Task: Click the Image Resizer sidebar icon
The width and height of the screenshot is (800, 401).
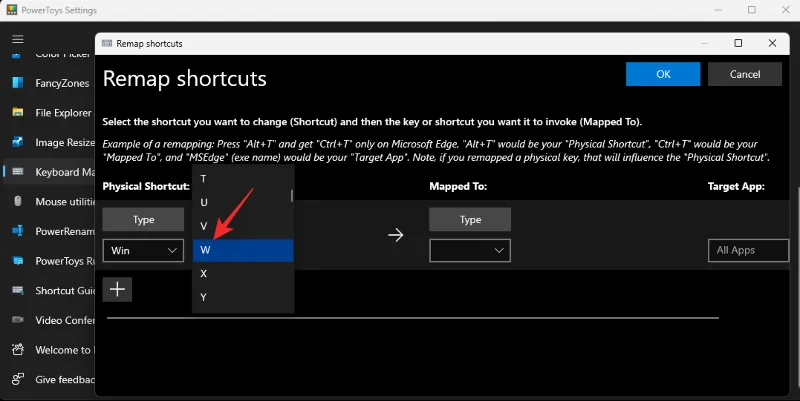Action: tap(18, 142)
